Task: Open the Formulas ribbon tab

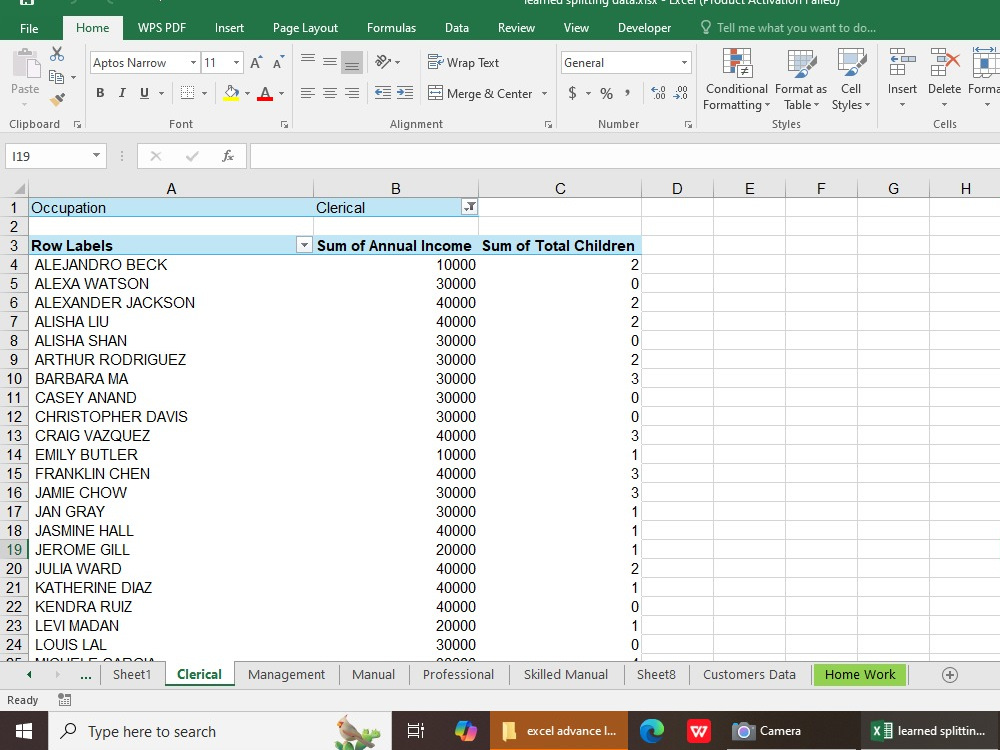Action: [391, 28]
